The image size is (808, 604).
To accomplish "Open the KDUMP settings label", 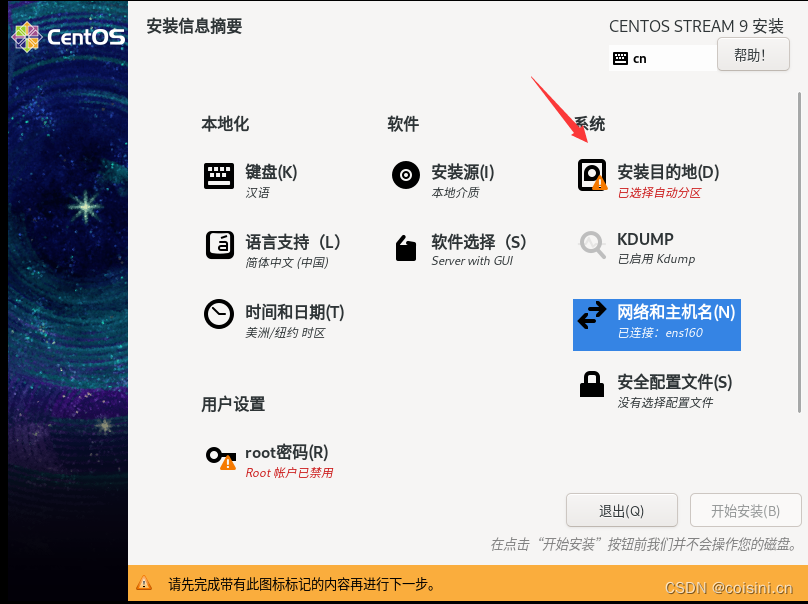I will click(x=645, y=239).
